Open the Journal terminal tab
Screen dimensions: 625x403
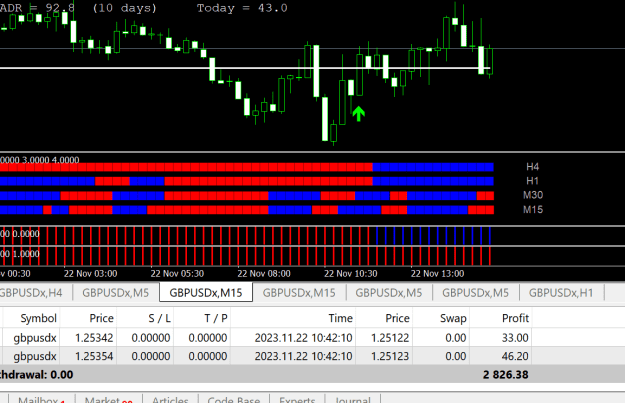tap(352, 399)
